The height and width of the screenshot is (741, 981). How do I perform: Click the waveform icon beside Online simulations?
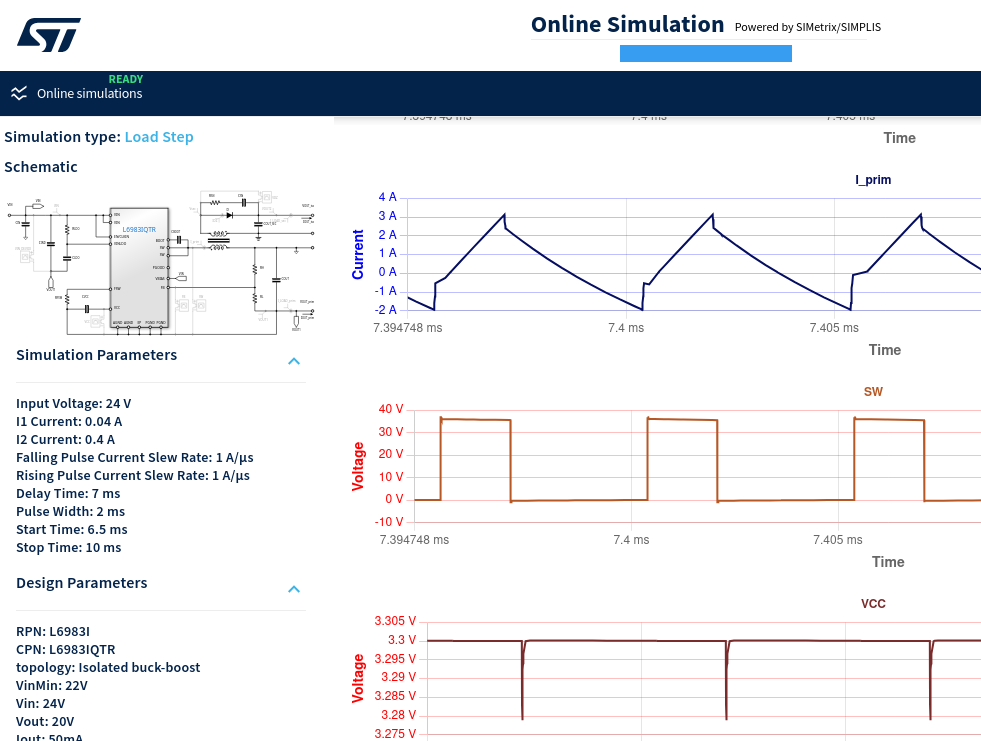[19, 93]
